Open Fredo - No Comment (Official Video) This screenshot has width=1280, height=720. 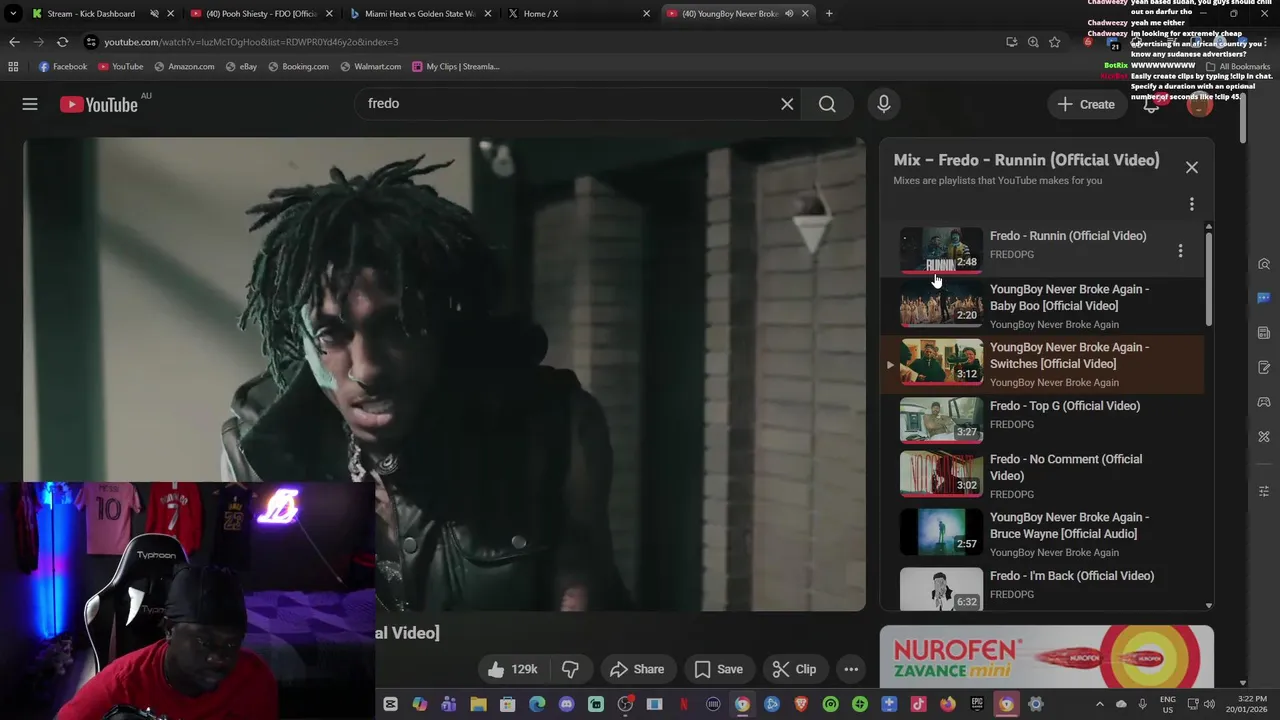tap(1040, 476)
